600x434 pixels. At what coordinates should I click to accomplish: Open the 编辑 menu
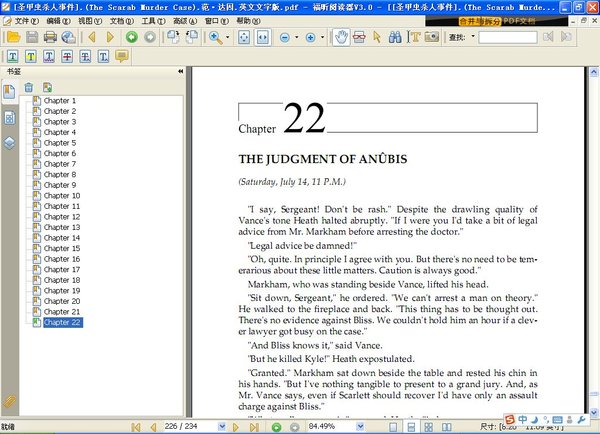click(58, 21)
